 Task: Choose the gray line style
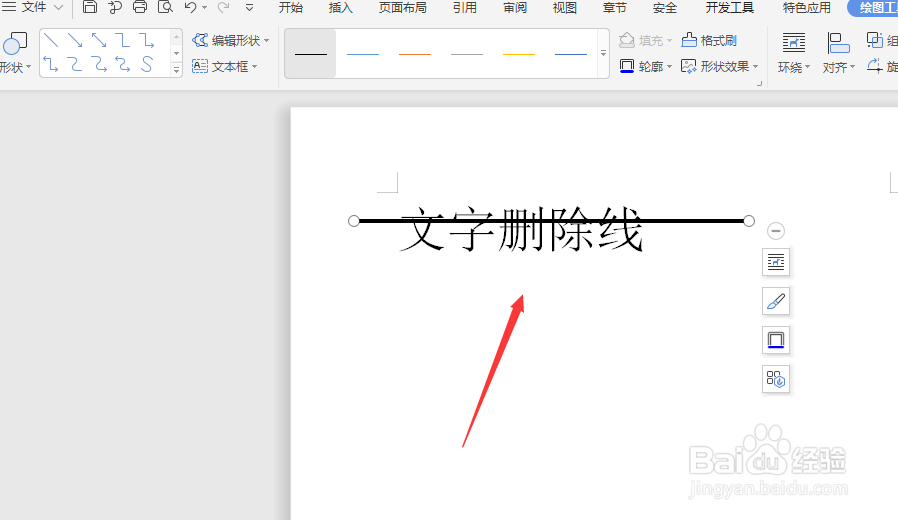point(467,54)
